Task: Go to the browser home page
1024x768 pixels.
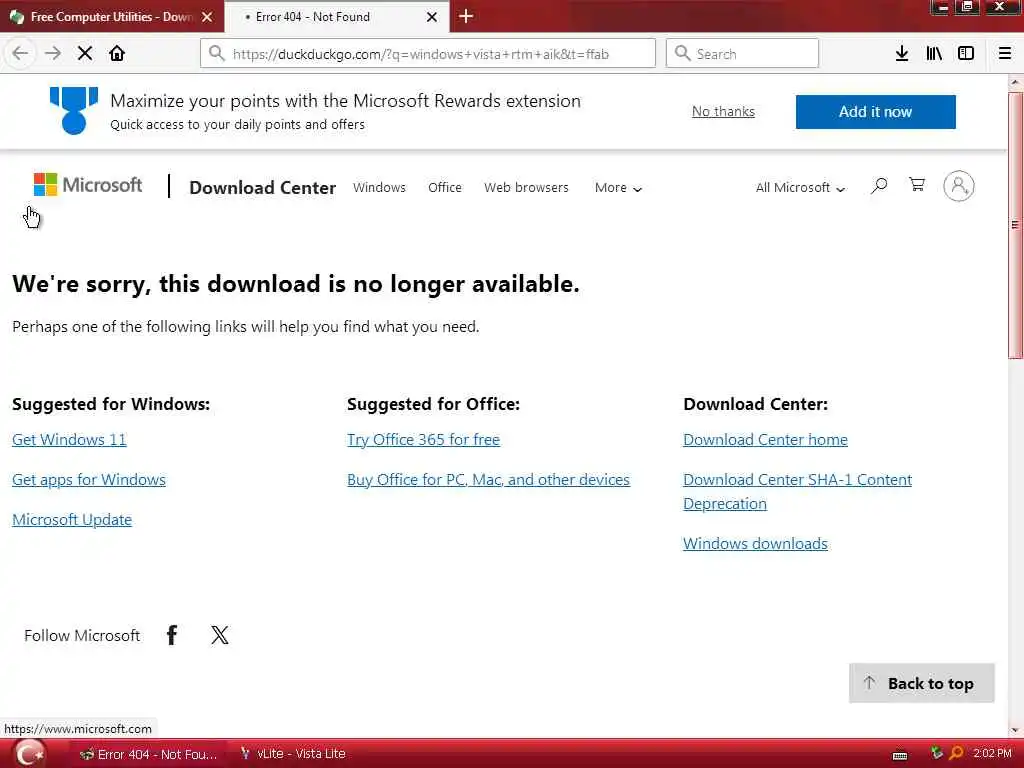Action: point(117,54)
